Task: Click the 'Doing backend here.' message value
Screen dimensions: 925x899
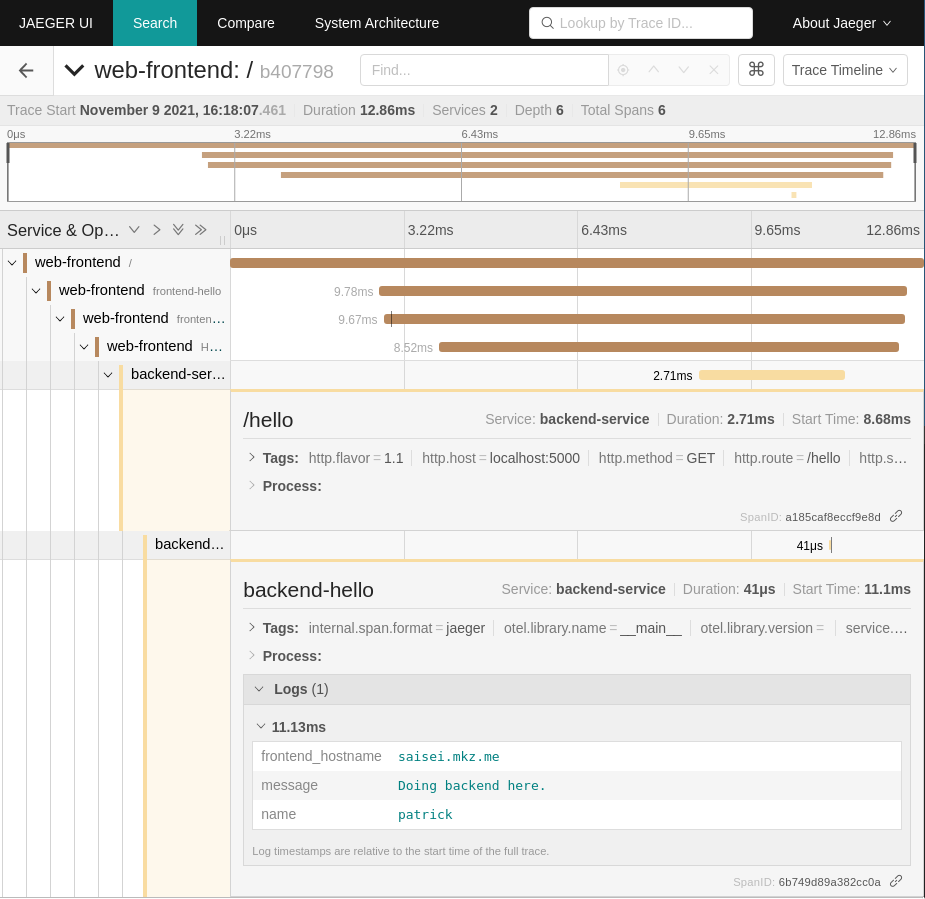Action: 471,785
